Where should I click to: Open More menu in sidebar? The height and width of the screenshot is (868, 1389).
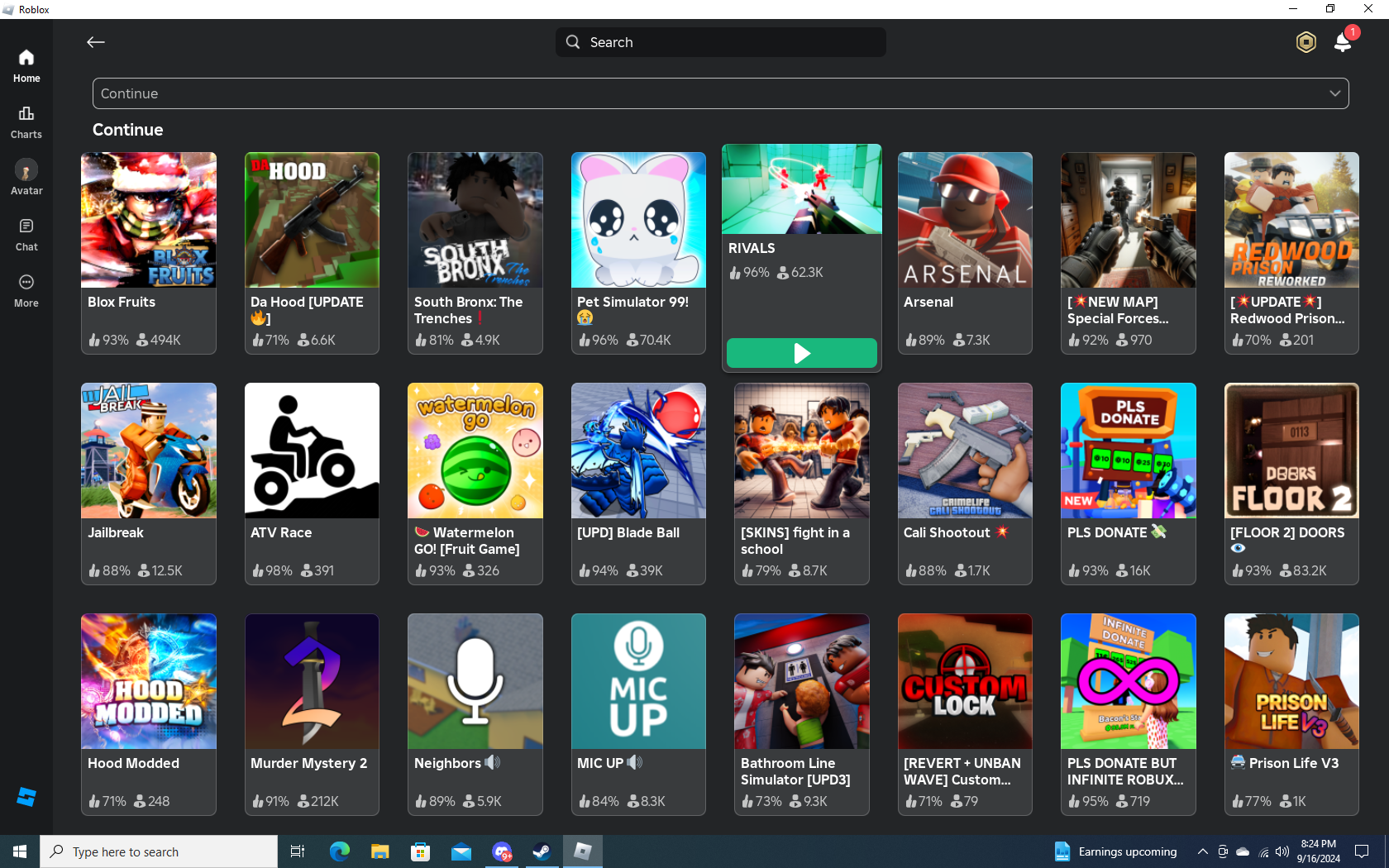coord(26,291)
